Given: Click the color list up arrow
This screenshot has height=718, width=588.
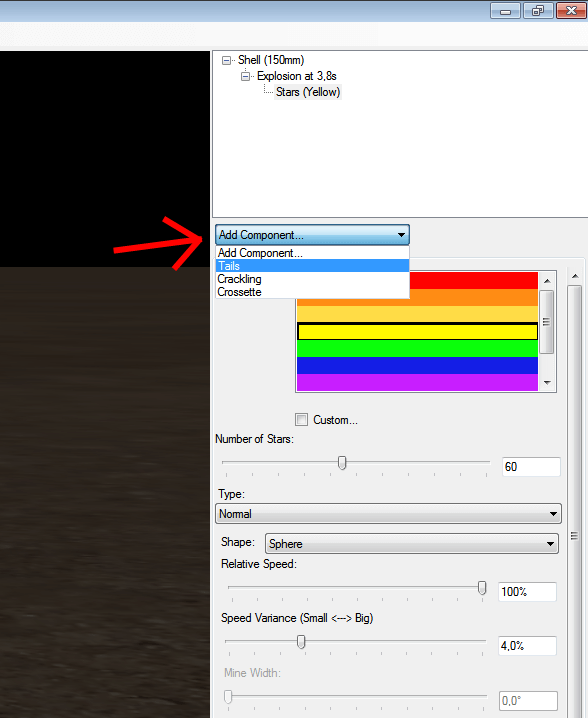Looking at the screenshot, I should (547, 280).
